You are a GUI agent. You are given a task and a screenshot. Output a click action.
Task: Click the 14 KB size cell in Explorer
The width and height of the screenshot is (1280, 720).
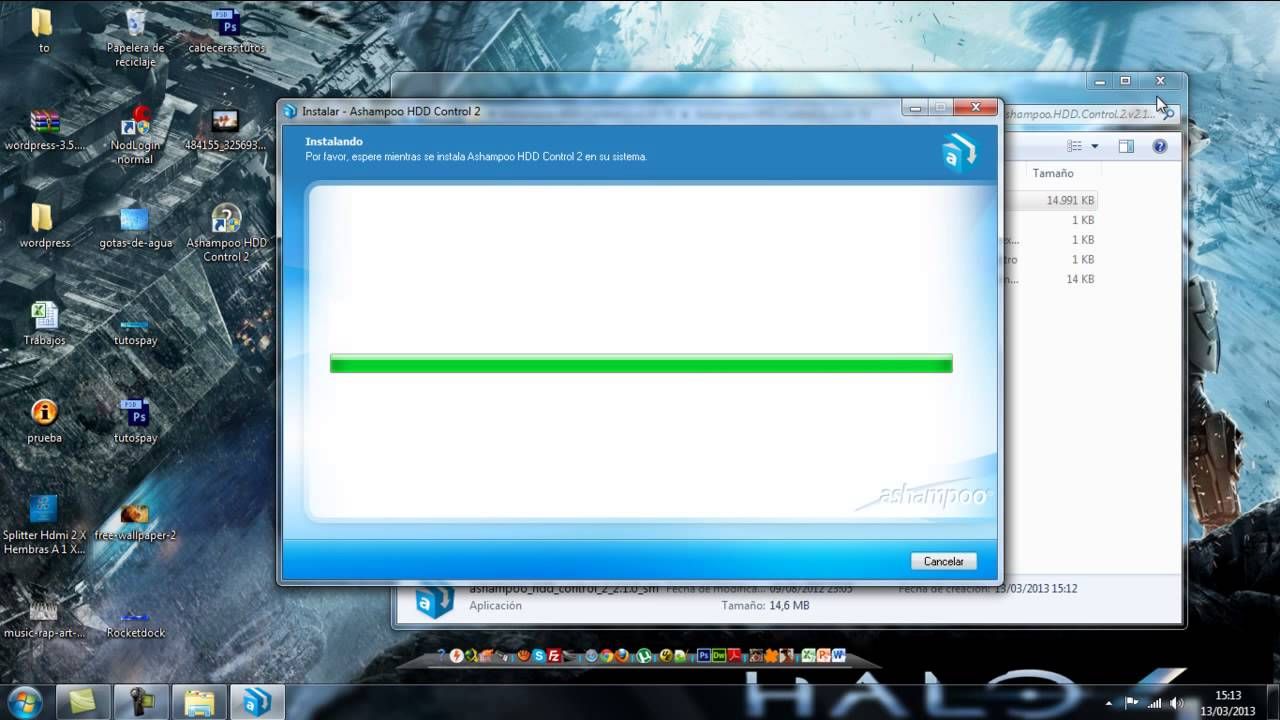click(x=1080, y=279)
